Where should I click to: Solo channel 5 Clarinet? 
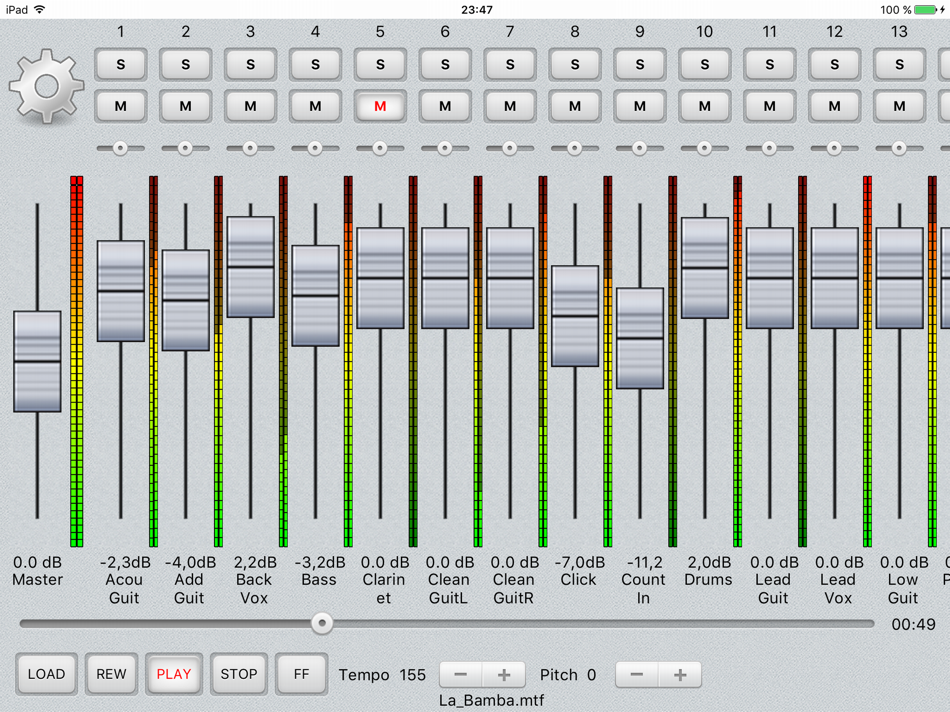tap(380, 64)
